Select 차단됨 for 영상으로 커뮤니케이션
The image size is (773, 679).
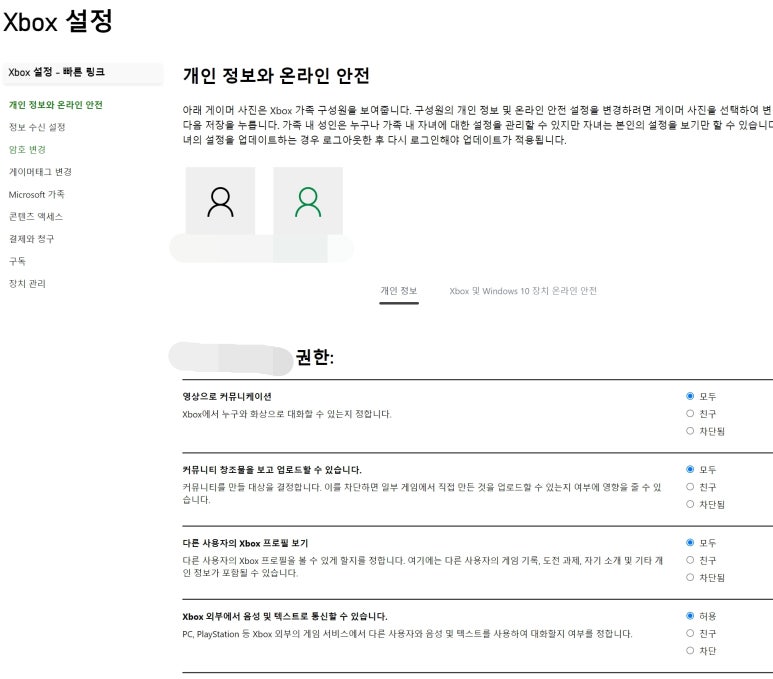tap(690, 430)
